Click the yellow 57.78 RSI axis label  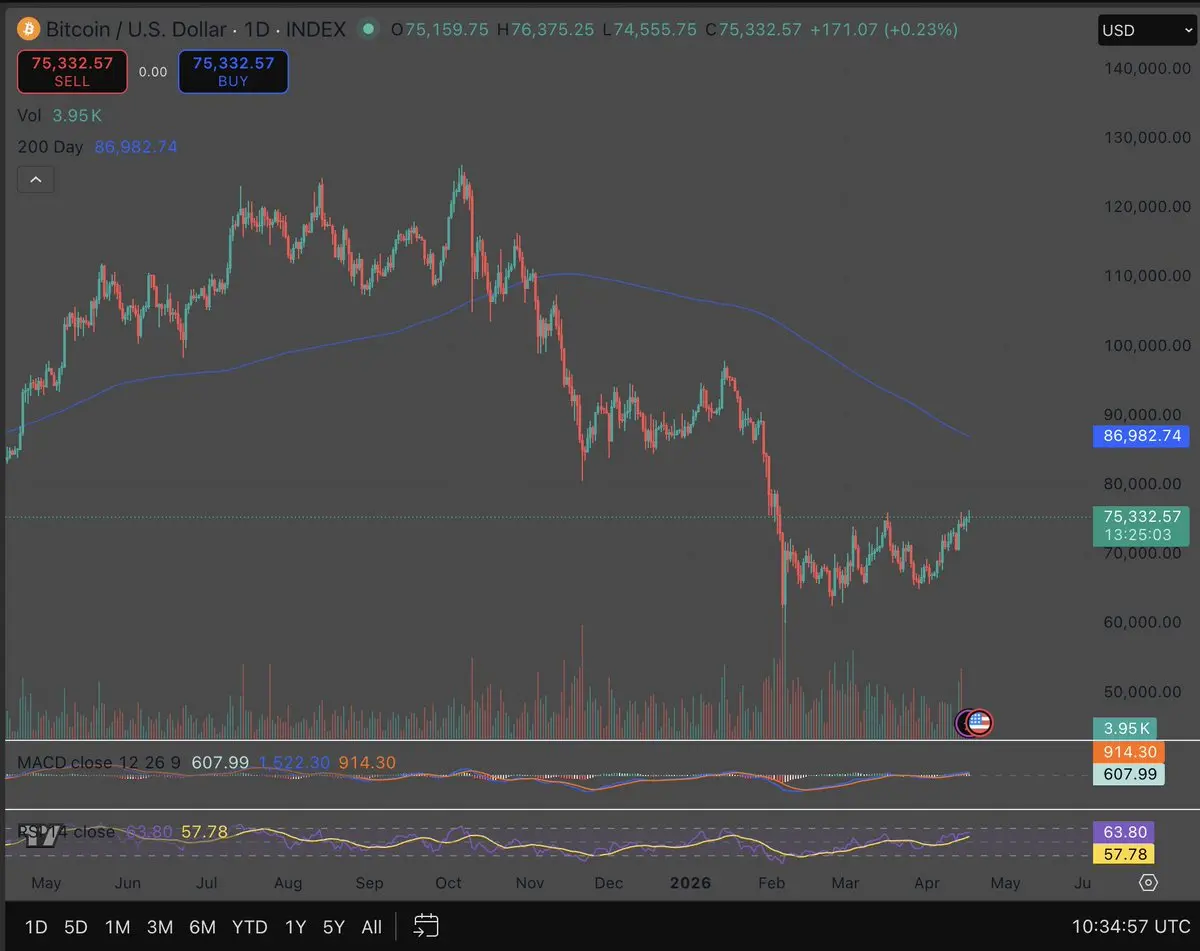1125,854
